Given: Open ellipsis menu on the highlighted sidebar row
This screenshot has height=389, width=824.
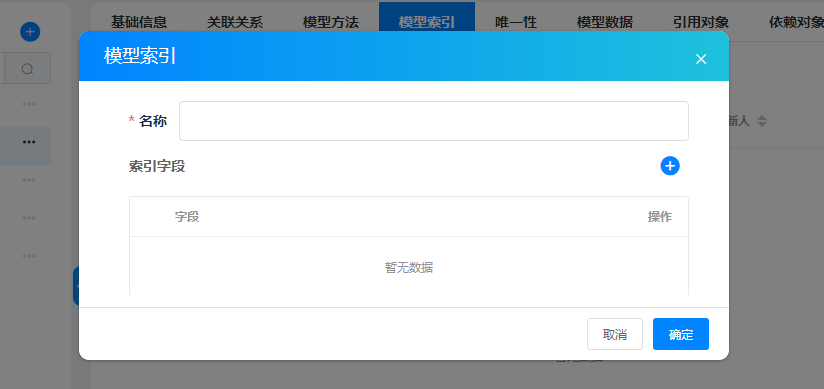Looking at the screenshot, I should point(29,142).
